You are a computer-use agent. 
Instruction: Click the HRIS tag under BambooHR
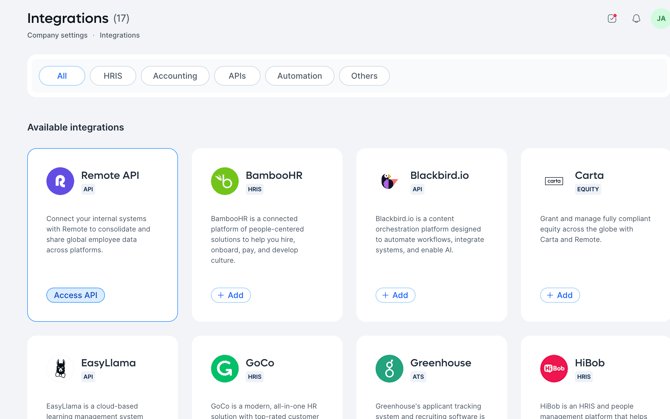255,189
